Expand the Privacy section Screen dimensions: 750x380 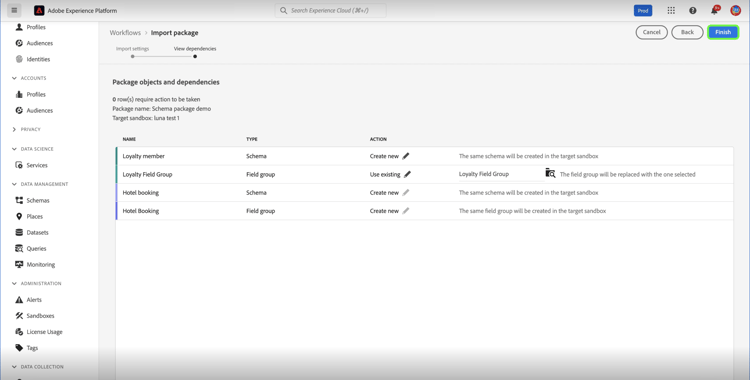click(14, 129)
